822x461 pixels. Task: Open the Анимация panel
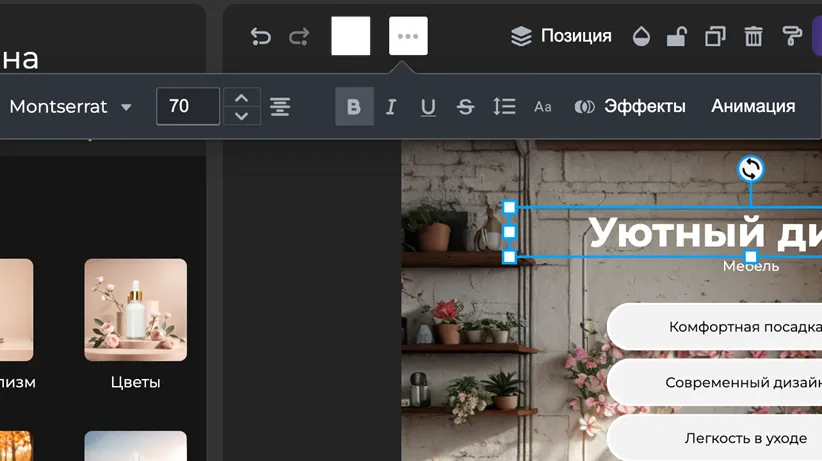coord(753,106)
